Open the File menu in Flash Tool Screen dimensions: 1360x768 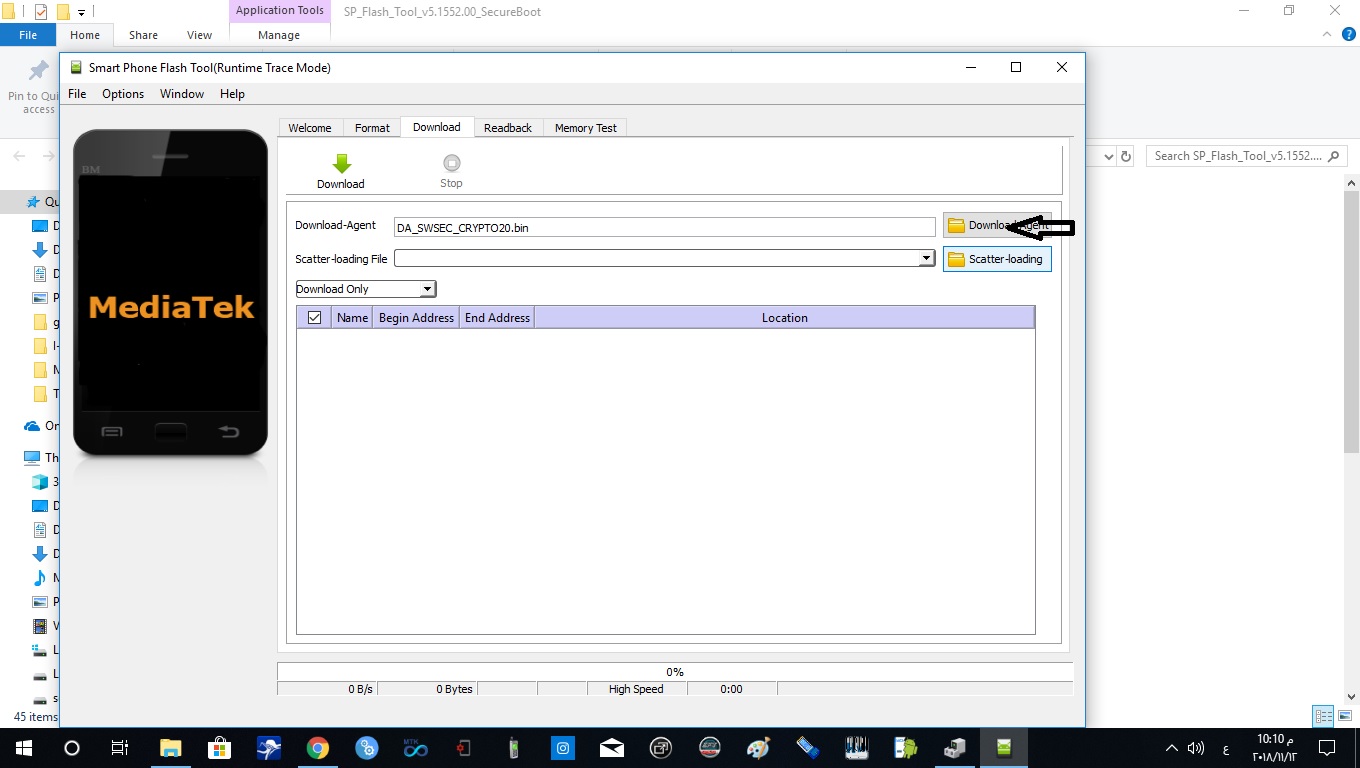(x=77, y=94)
